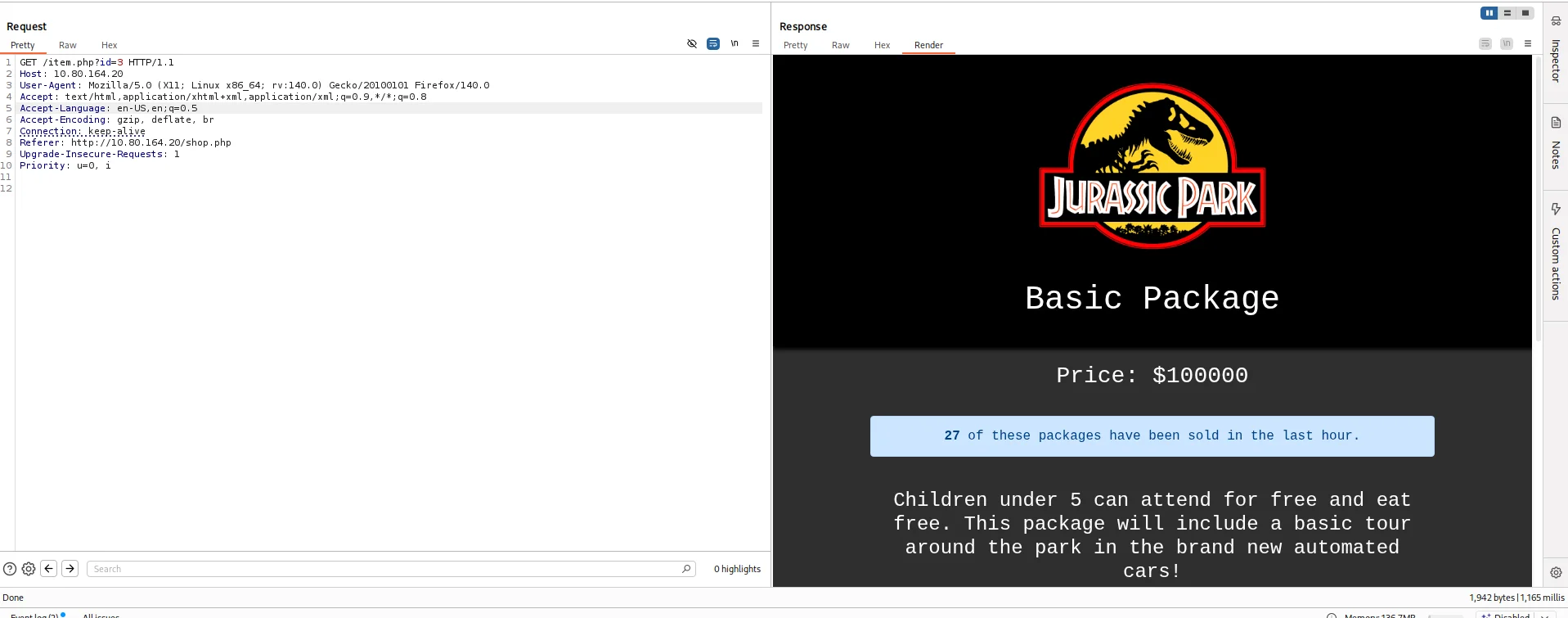Go to next search match arrow
The width and height of the screenshot is (1568, 618).
pos(70,569)
